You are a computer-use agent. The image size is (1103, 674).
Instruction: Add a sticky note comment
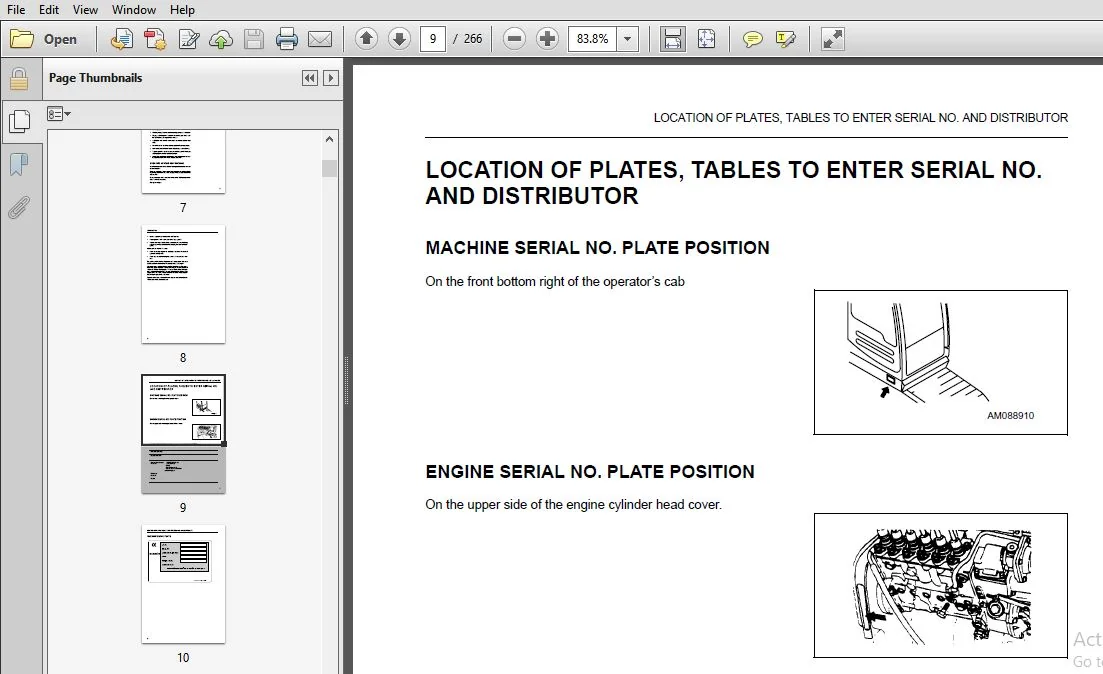752,39
